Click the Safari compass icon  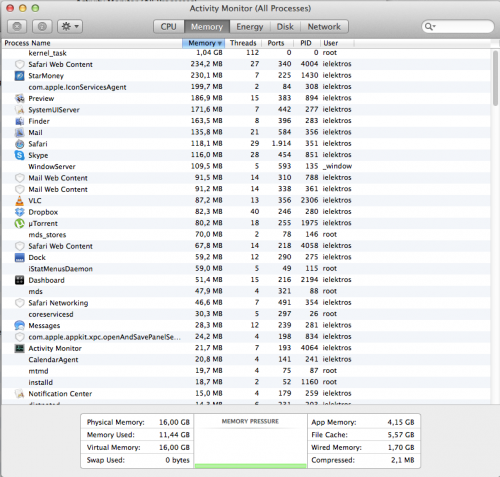[x=20, y=144]
